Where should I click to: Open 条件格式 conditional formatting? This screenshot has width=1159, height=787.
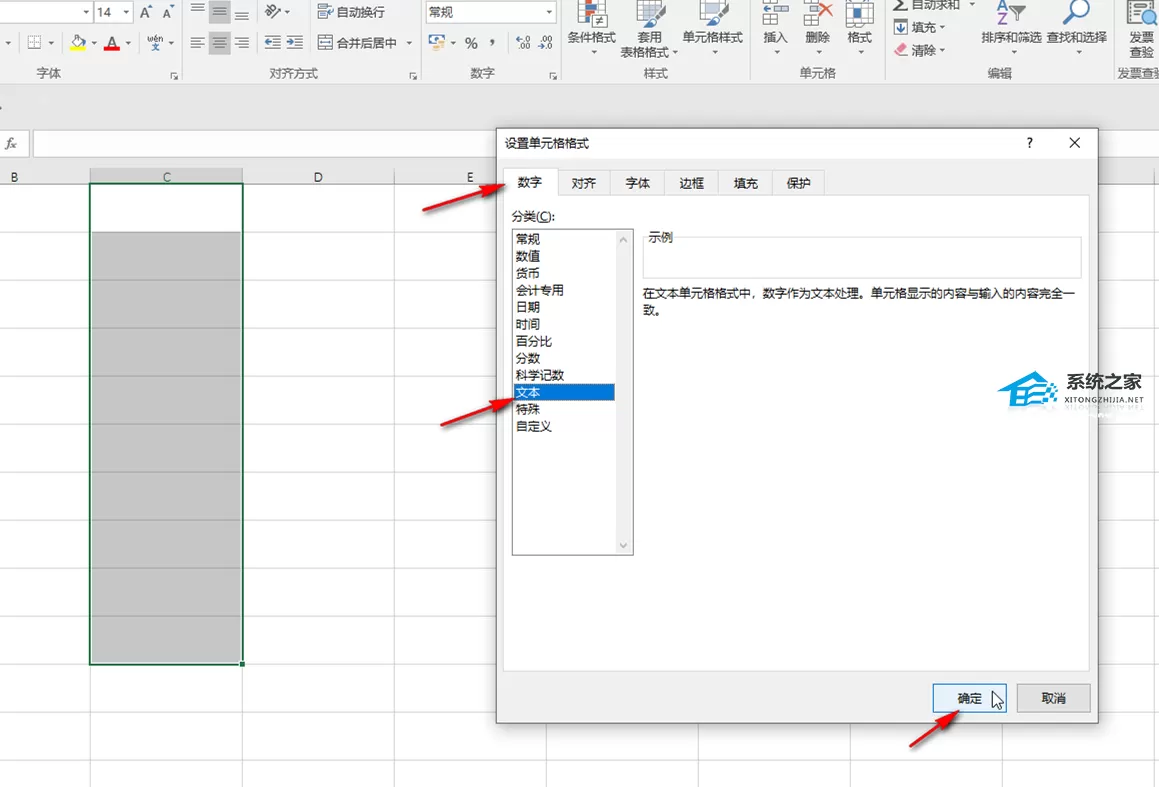coord(591,28)
